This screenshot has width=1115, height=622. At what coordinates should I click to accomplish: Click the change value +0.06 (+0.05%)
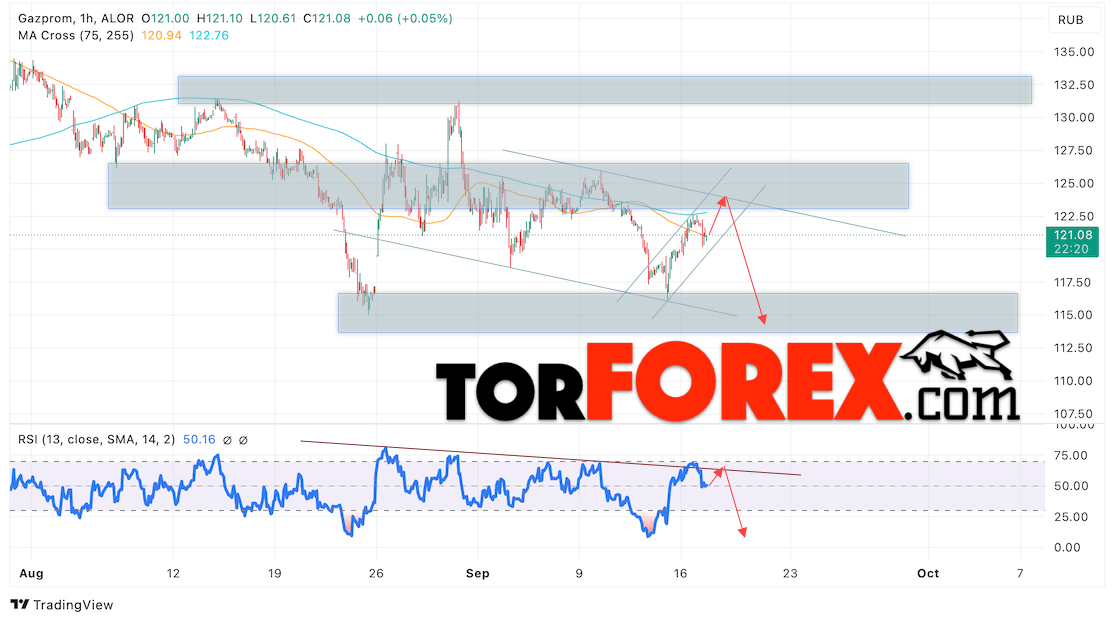[x=405, y=18]
